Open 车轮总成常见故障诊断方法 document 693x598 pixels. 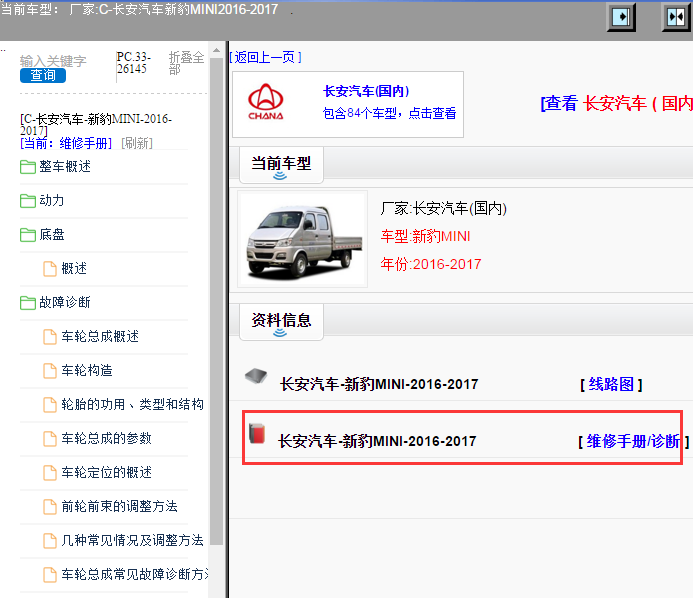point(134,575)
